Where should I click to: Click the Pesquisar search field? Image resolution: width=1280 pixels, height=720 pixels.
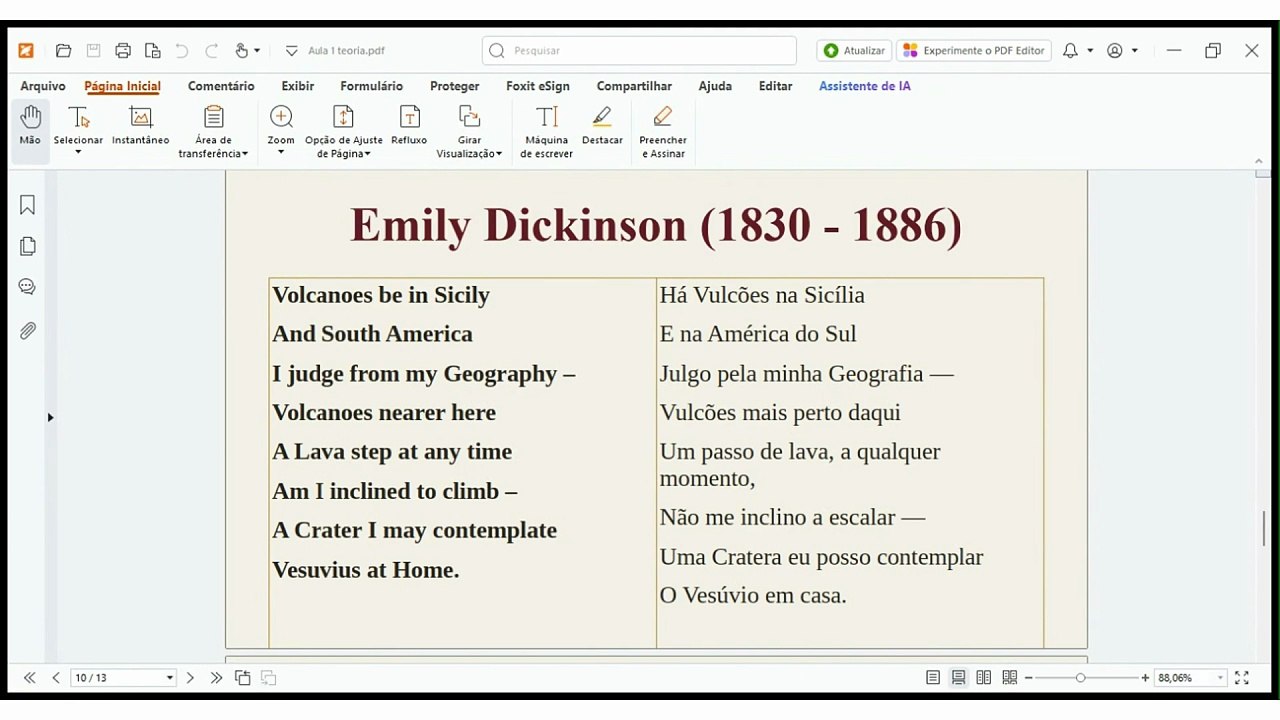639,51
